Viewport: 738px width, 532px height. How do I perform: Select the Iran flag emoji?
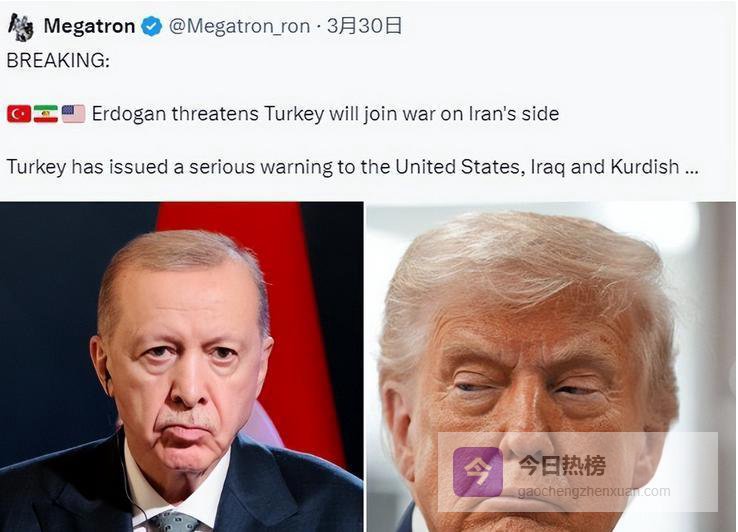46,114
